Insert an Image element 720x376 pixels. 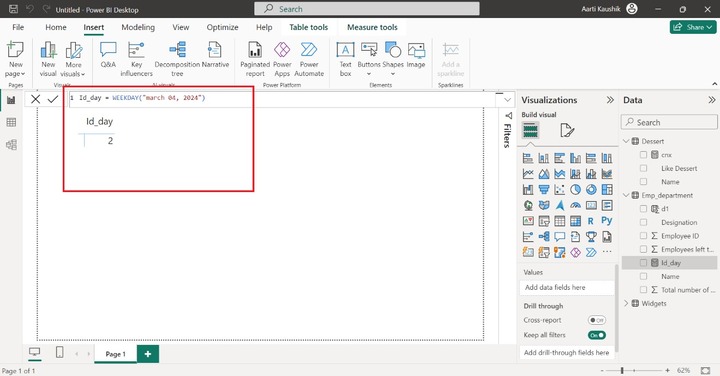[x=416, y=56]
